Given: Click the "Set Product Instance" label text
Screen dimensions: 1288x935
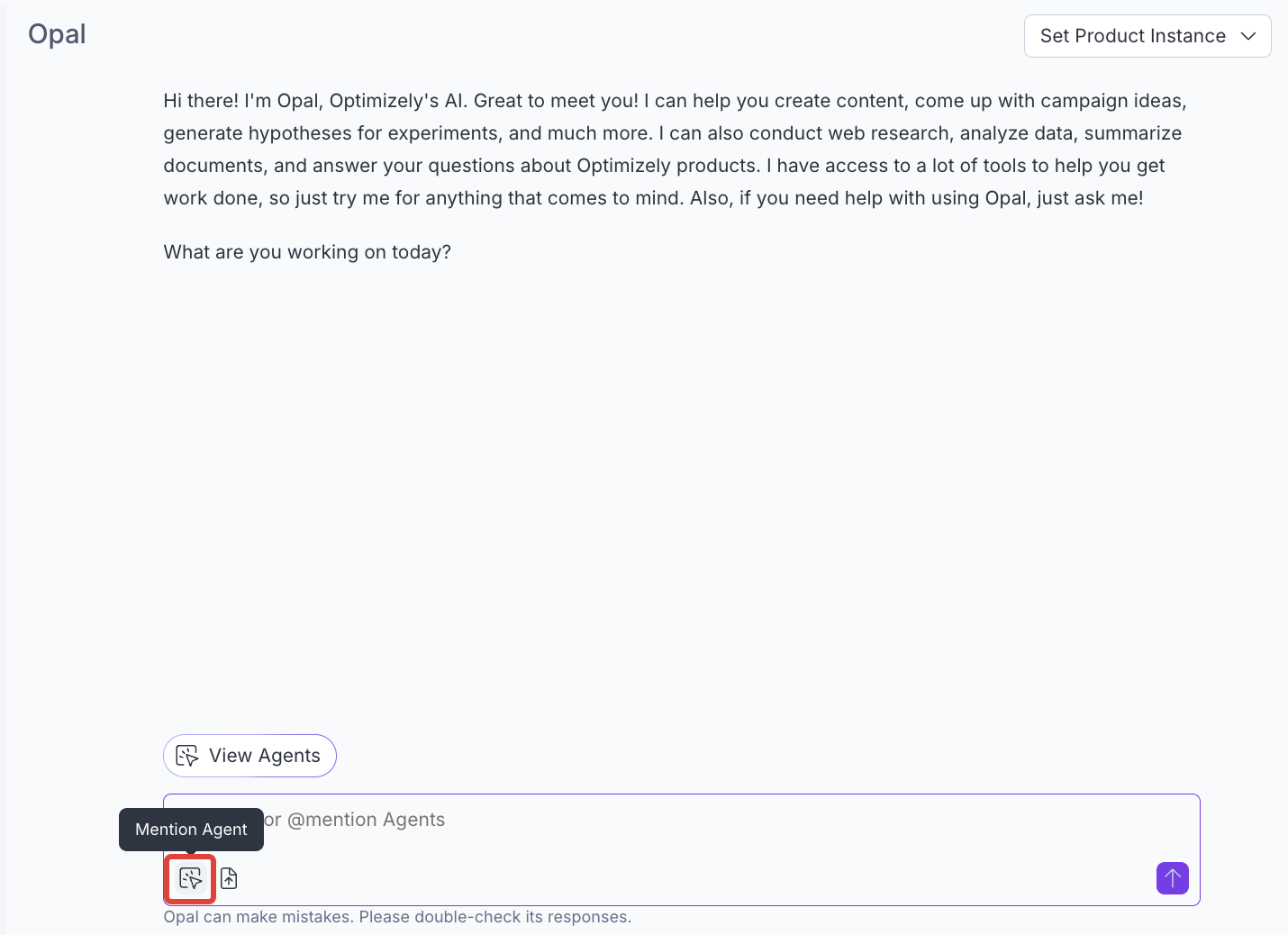Looking at the screenshot, I should [1132, 36].
